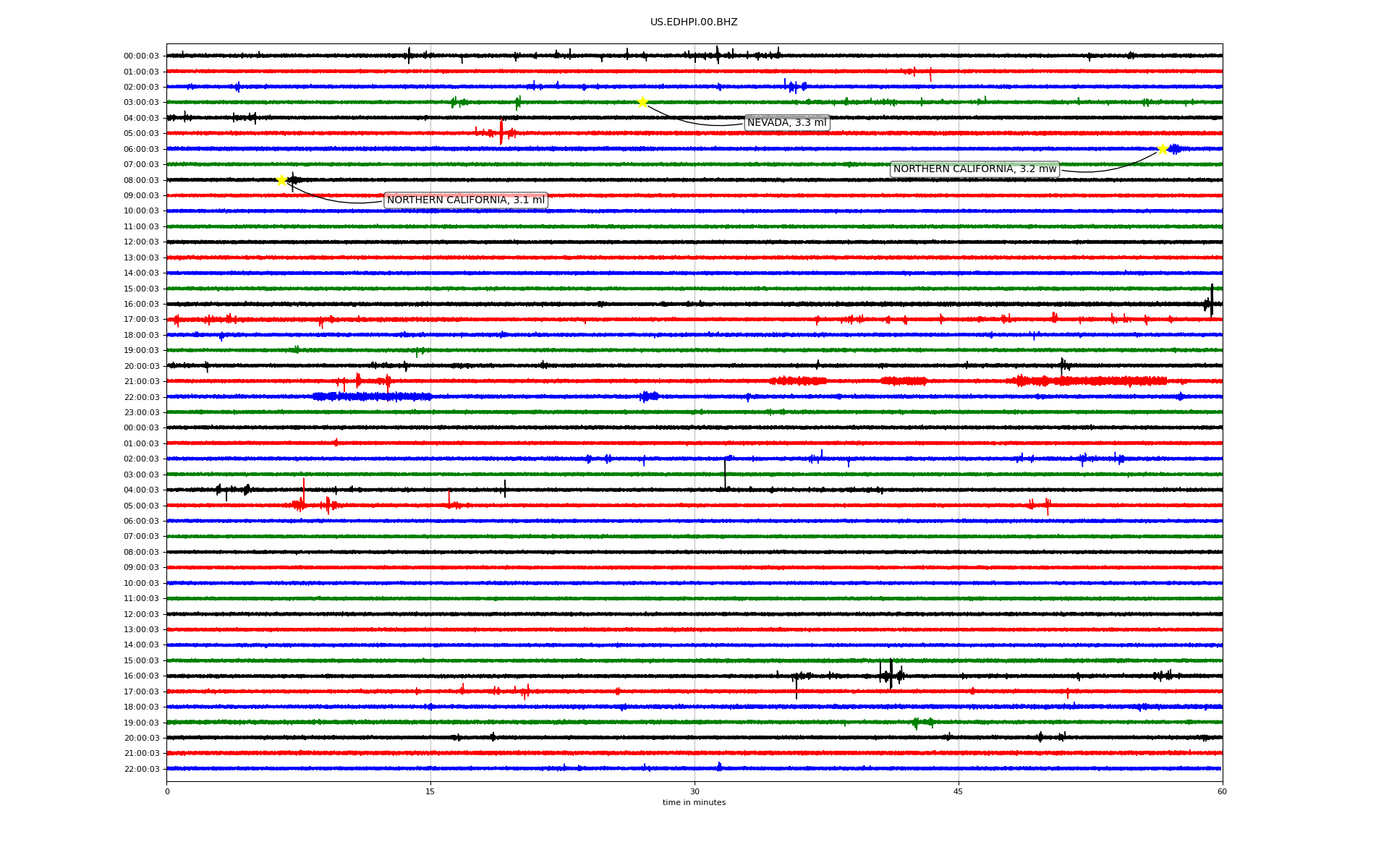Click the 15 minute axis tick label
This screenshot has width=1389, height=868.
[x=430, y=791]
